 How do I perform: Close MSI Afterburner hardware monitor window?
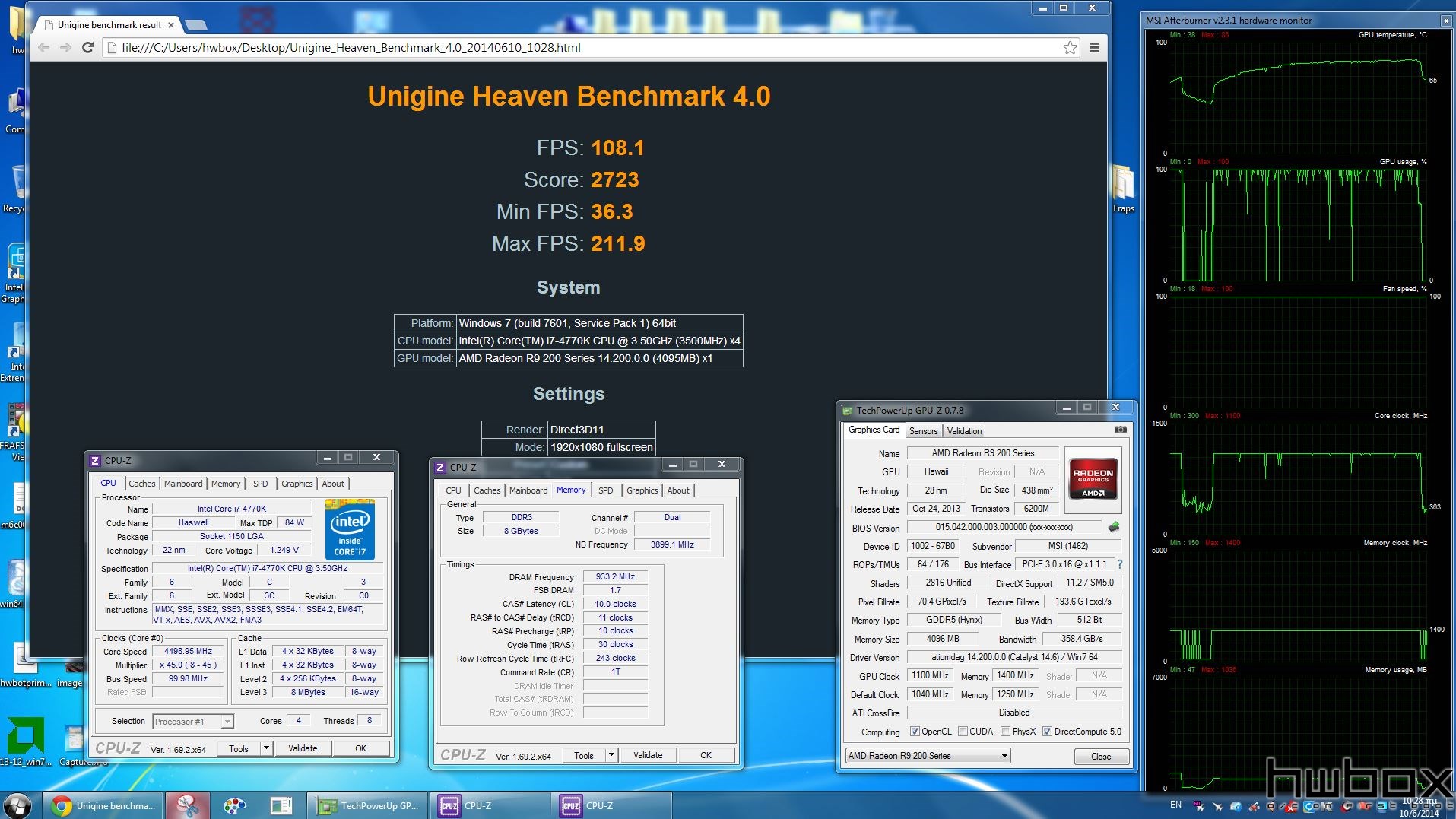[1445, 21]
